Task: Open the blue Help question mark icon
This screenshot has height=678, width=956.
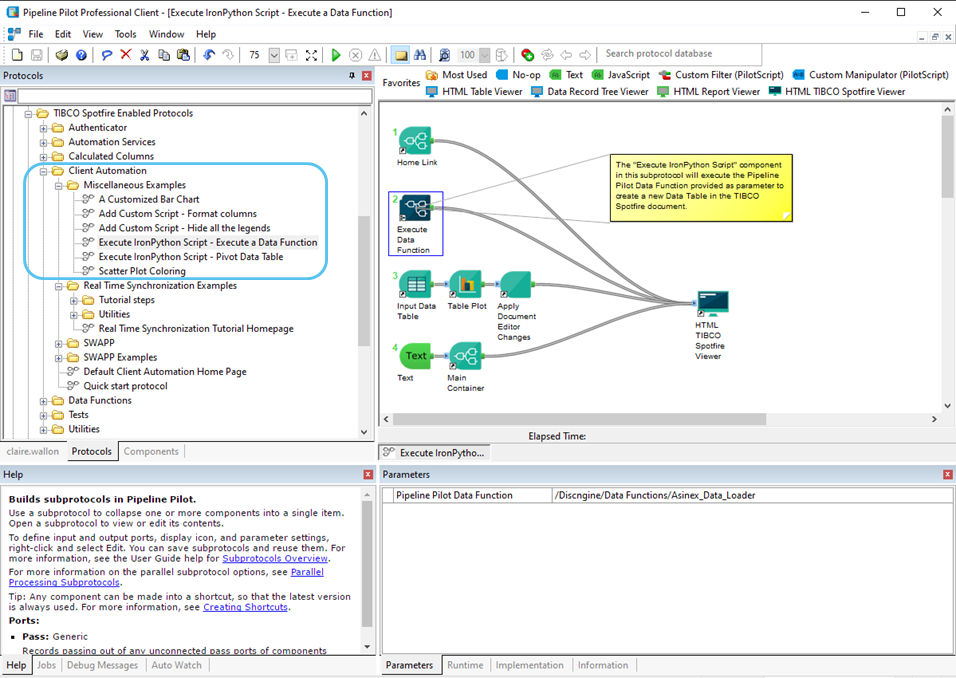Action: coord(81,55)
